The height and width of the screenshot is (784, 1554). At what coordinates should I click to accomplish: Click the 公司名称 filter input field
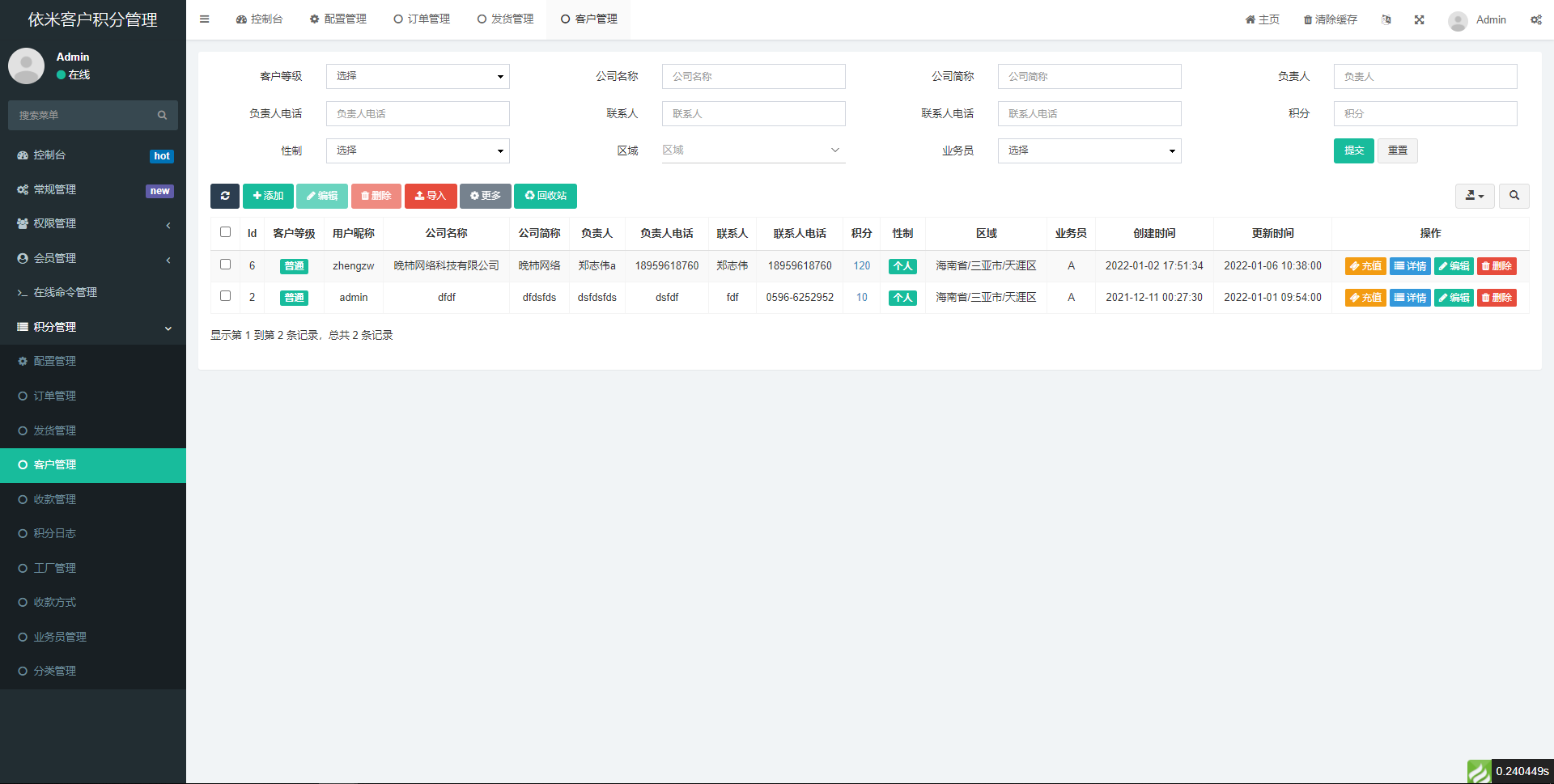click(x=753, y=76)
